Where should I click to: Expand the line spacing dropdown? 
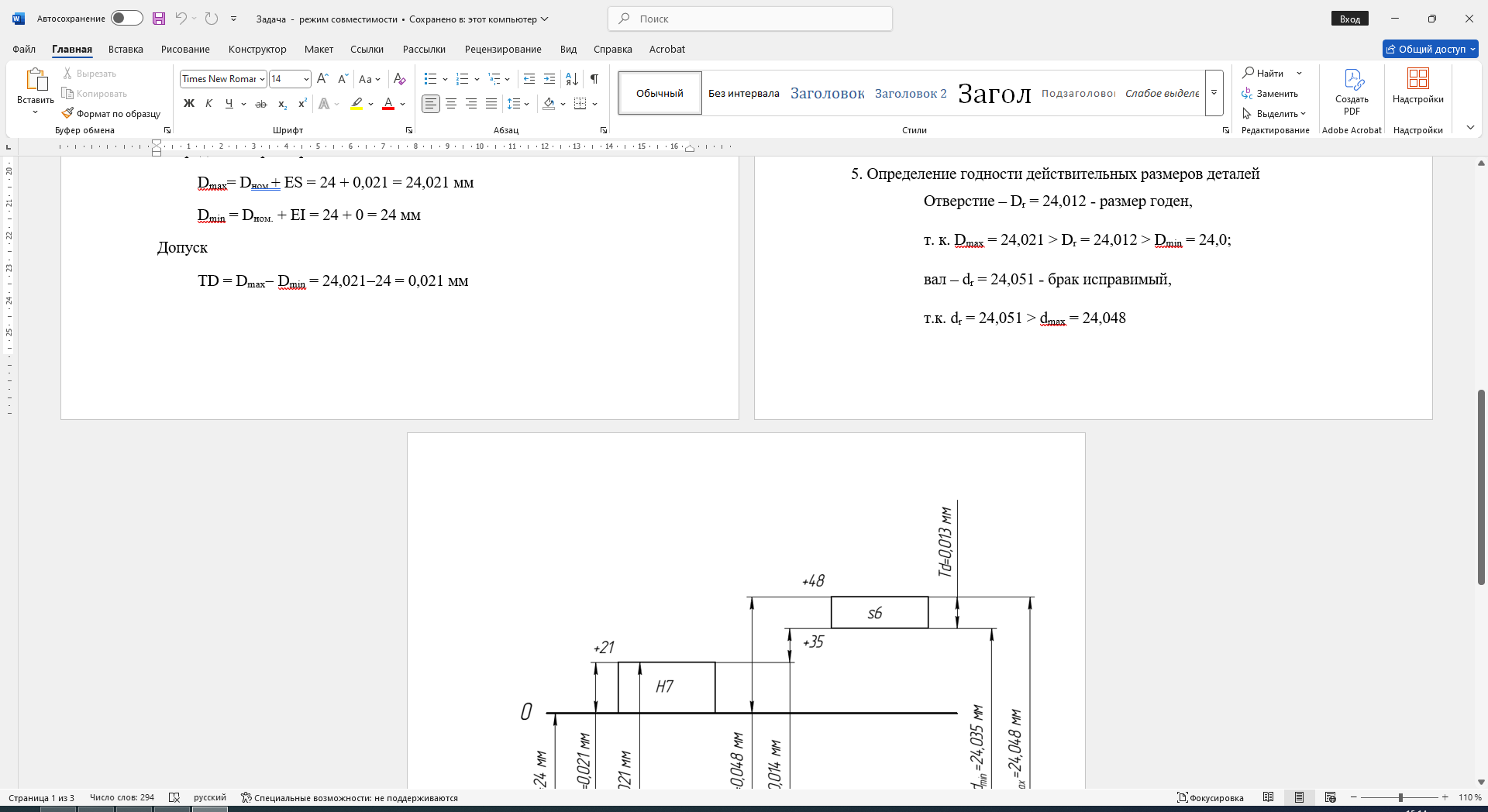point(526,104)
